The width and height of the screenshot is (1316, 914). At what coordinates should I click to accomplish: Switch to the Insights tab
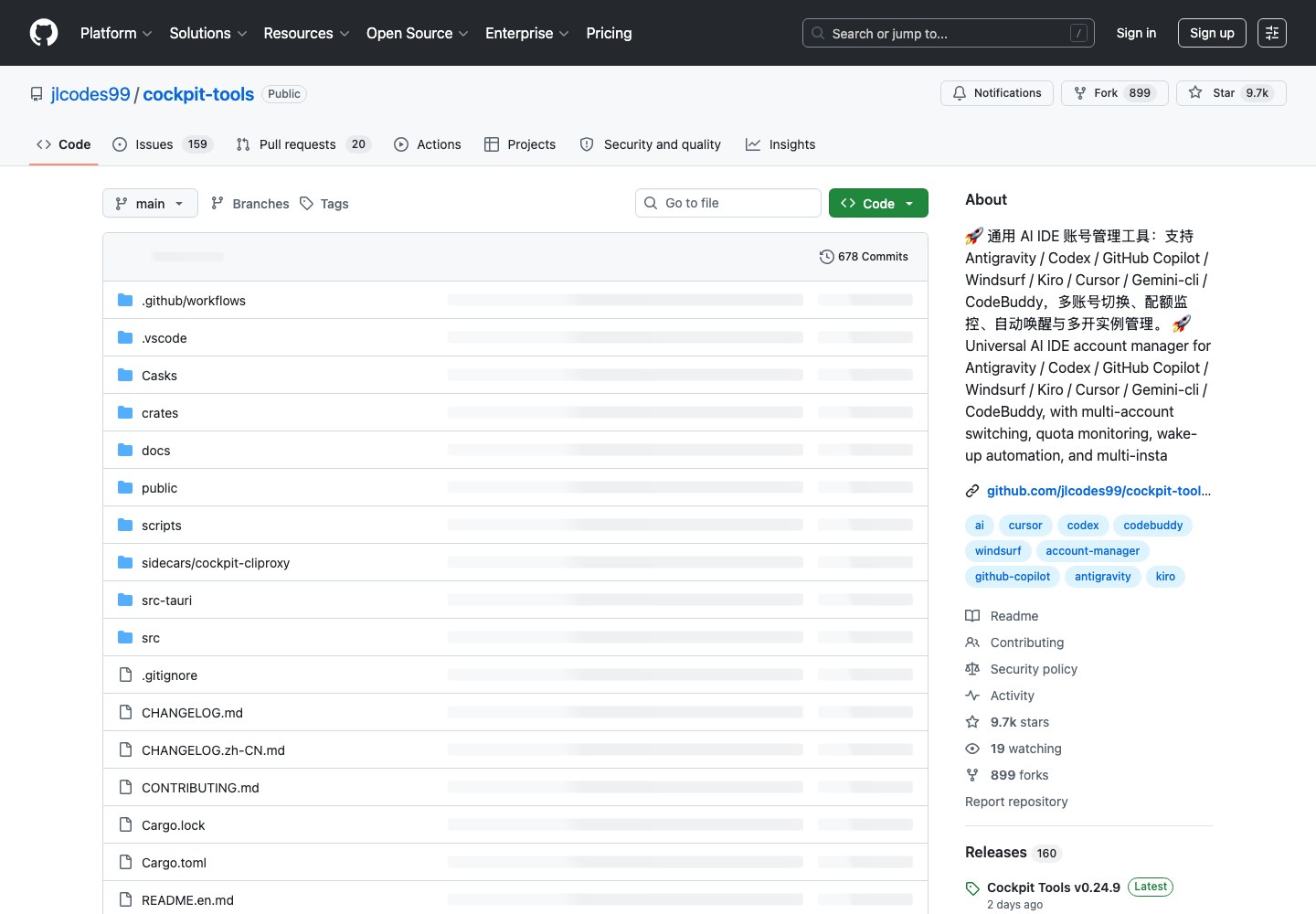(780, 144)
